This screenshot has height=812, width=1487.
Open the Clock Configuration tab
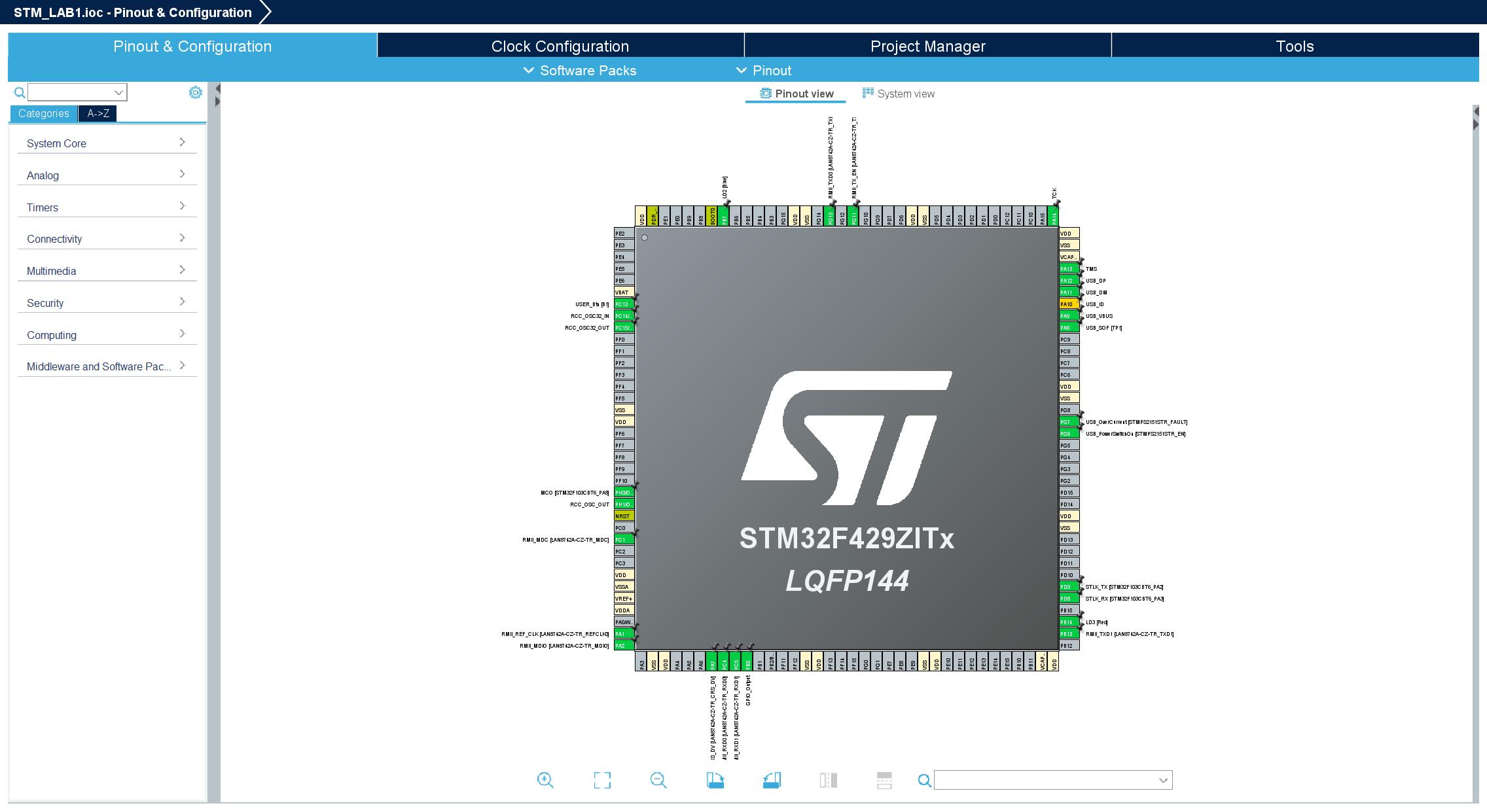point(560,46)
